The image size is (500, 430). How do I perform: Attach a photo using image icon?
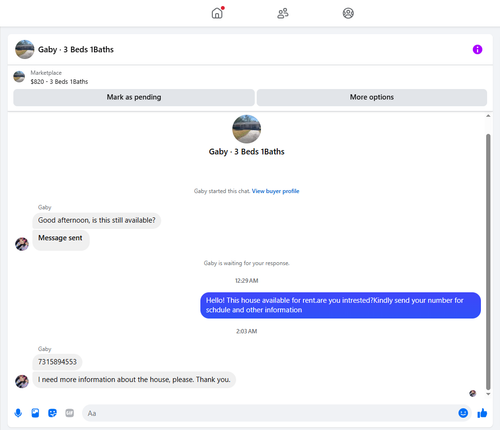tap(35, 413)
